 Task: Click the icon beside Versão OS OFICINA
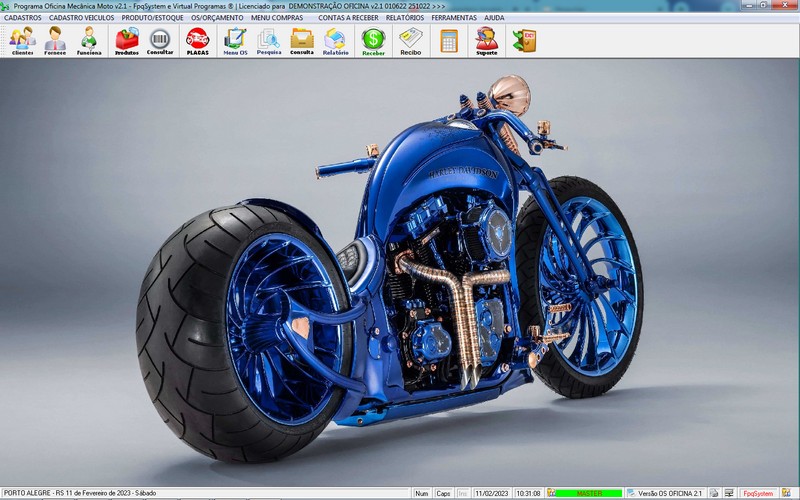[632, 493]
